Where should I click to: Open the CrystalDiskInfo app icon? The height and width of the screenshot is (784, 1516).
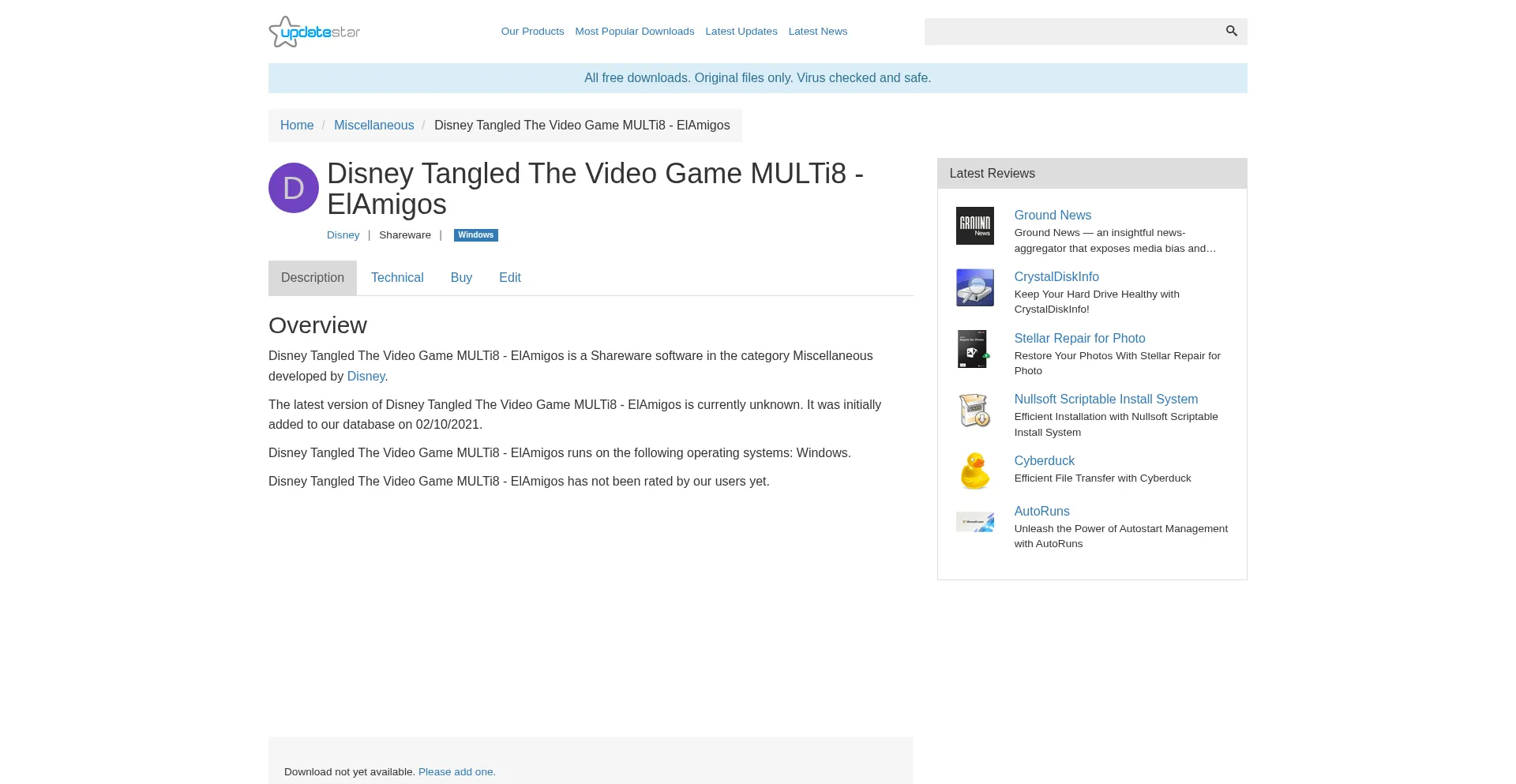tap(975, 287)
